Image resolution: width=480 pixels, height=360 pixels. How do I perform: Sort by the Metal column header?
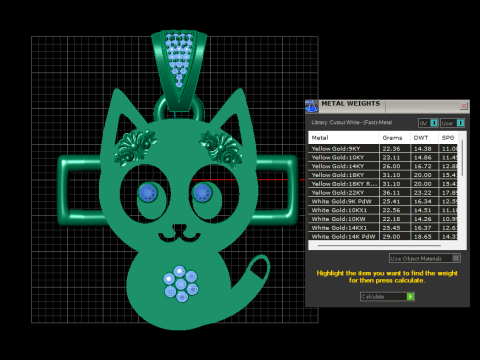(x=344, y=138)
